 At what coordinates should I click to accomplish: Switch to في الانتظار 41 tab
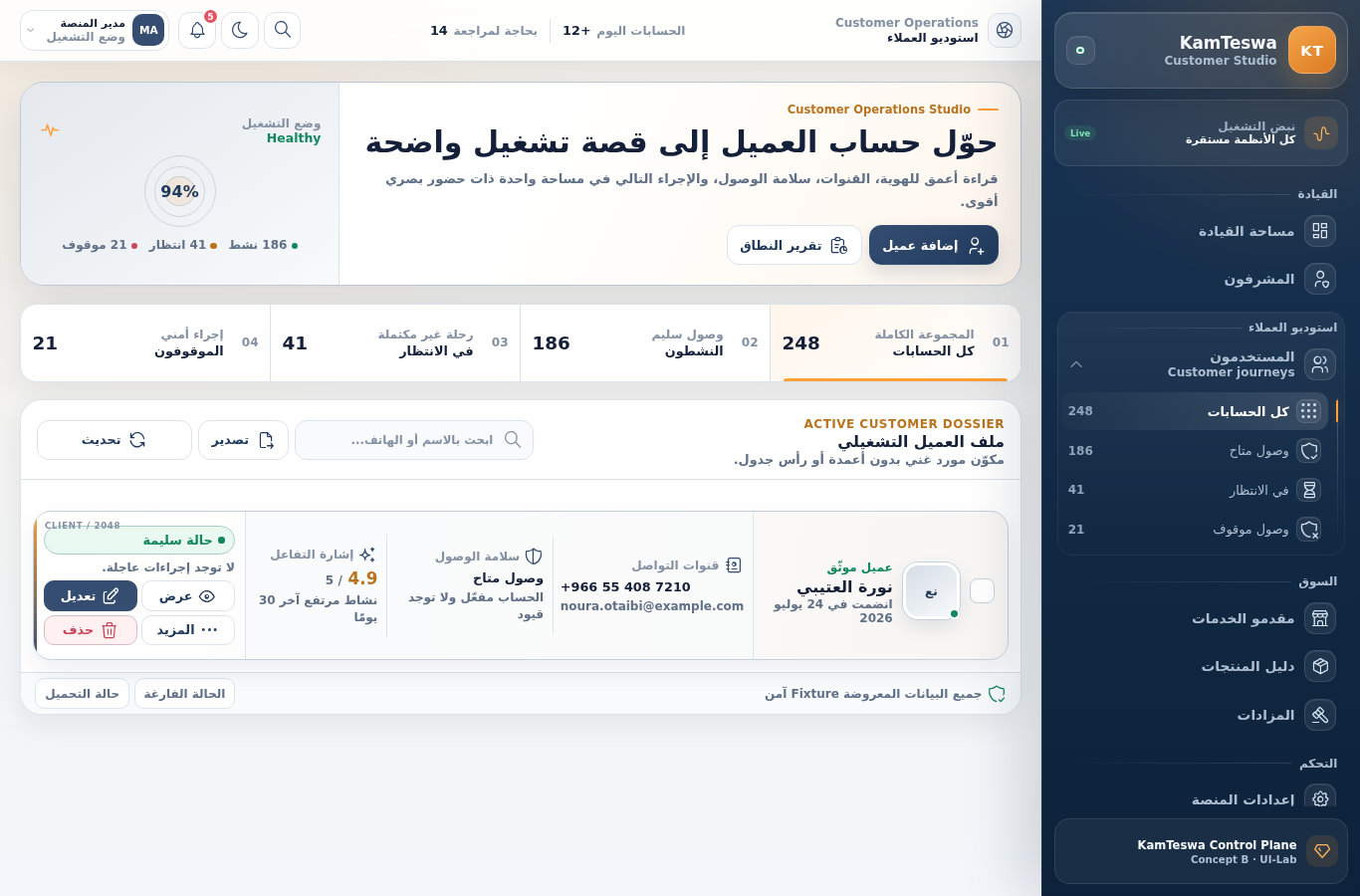point(395,342)
